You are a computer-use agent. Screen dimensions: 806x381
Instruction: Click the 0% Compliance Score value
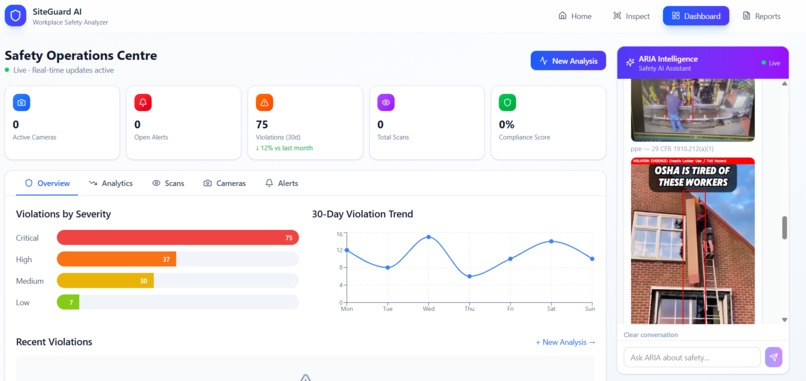[506, 124]
